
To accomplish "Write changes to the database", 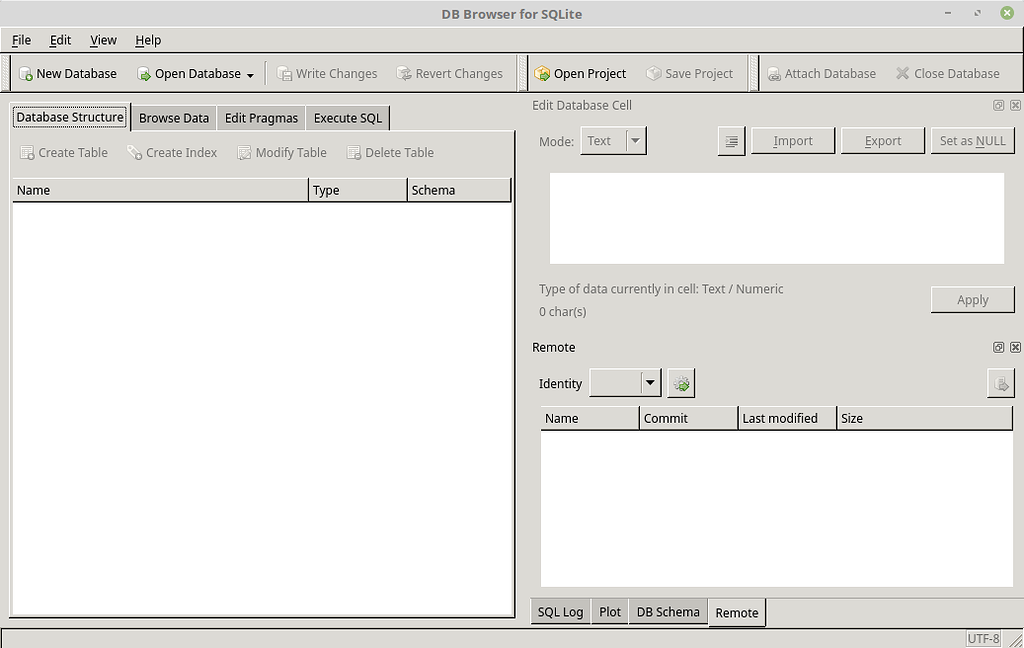I will coord(327,73).
